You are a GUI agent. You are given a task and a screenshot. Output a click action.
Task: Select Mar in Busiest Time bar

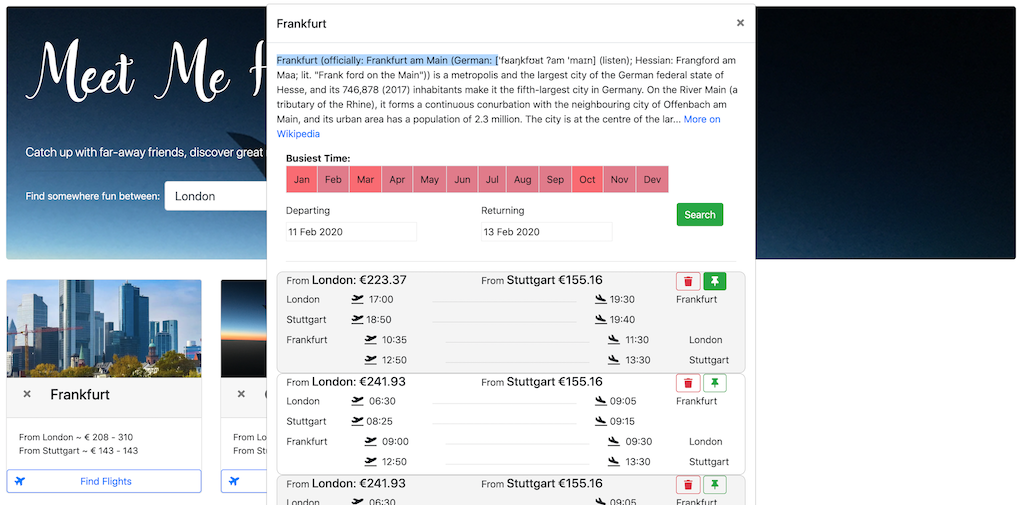(365, 180)
